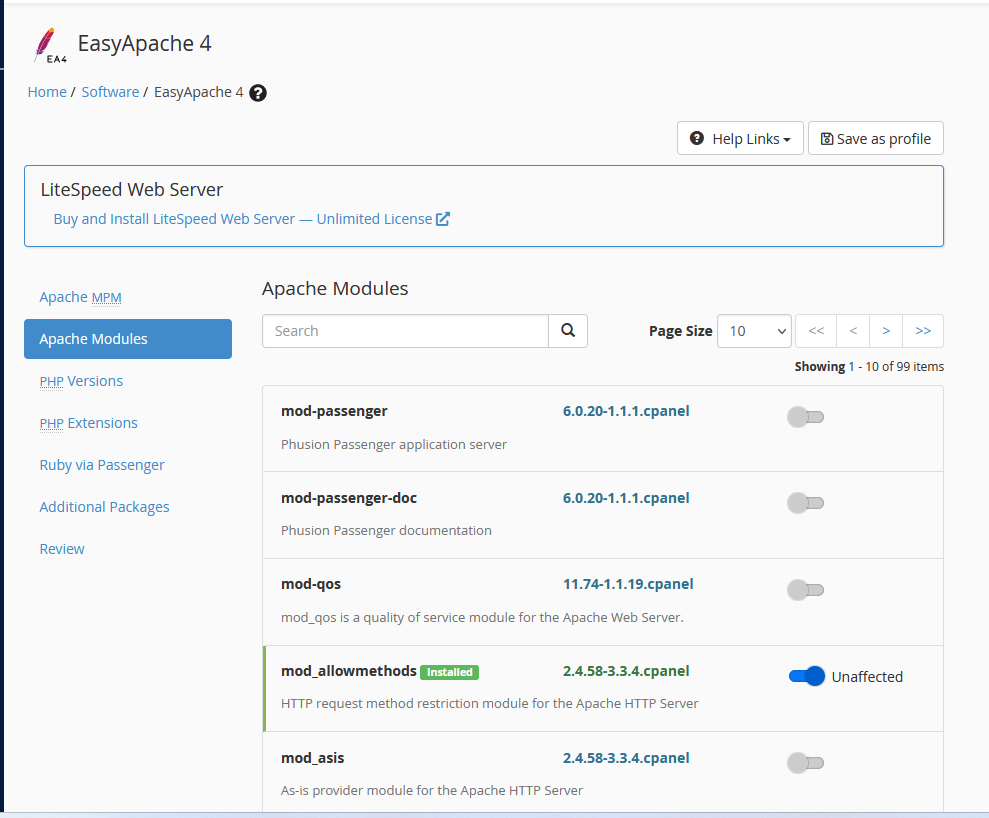Viewport: 989px width, 818px height.
Task: Click mod-passenger-doc version 6.0.20-1.1.1.cpanel
Action: click(626, 498)
